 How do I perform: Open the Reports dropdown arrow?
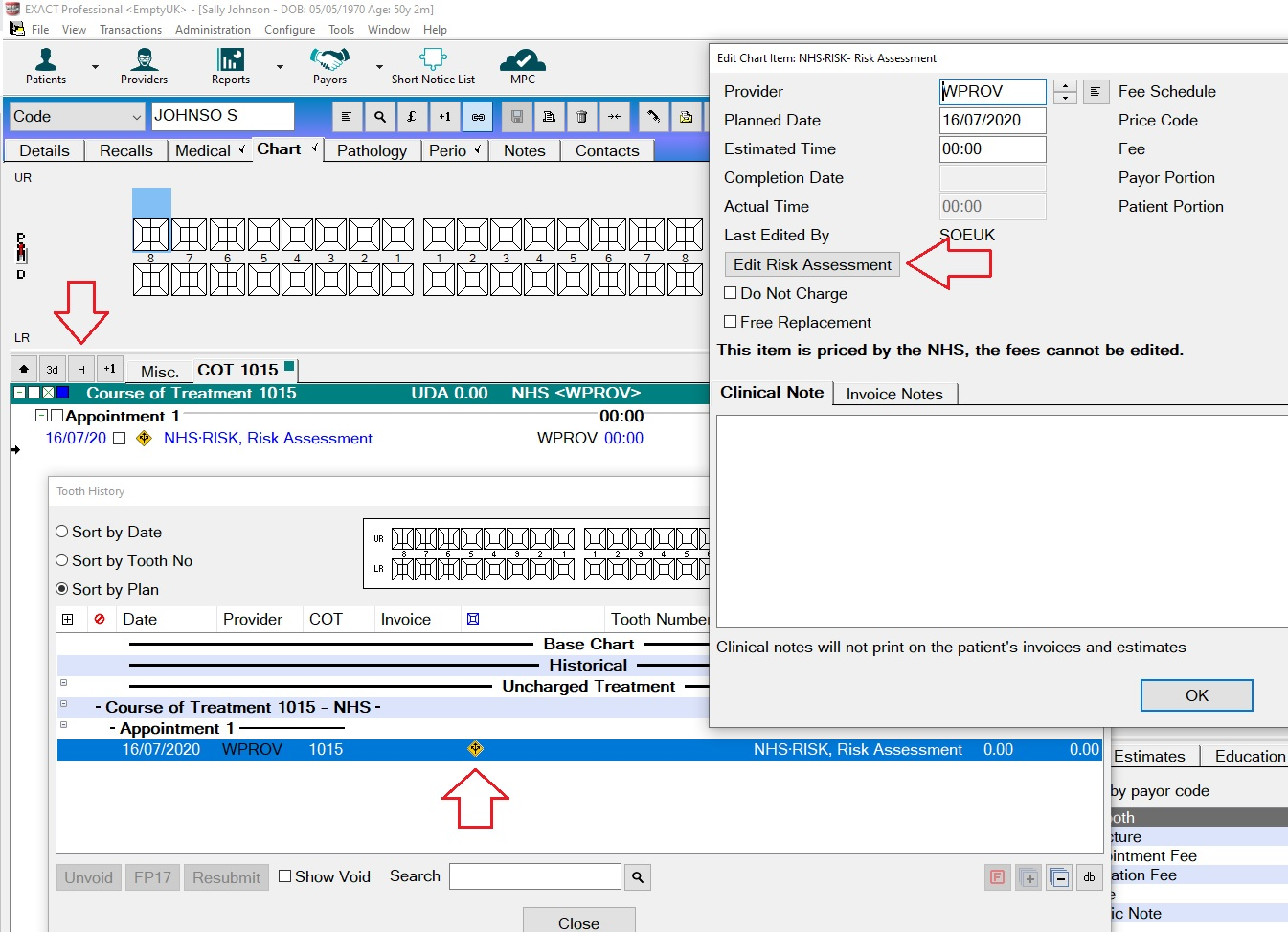pyautogui.click(x=280, y=67)
